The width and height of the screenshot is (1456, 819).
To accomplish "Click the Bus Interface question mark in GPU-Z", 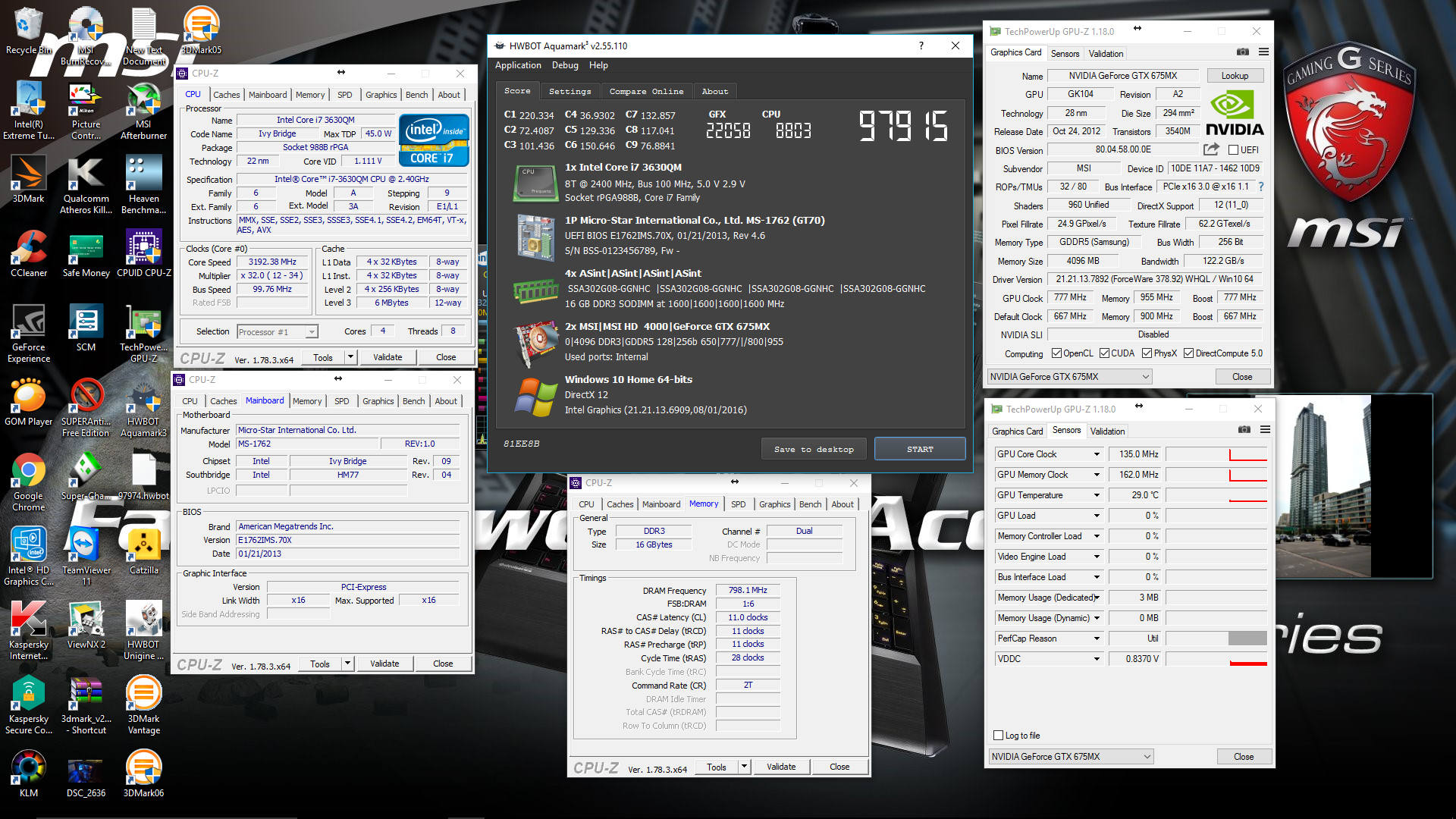I will coord(1261,187).
